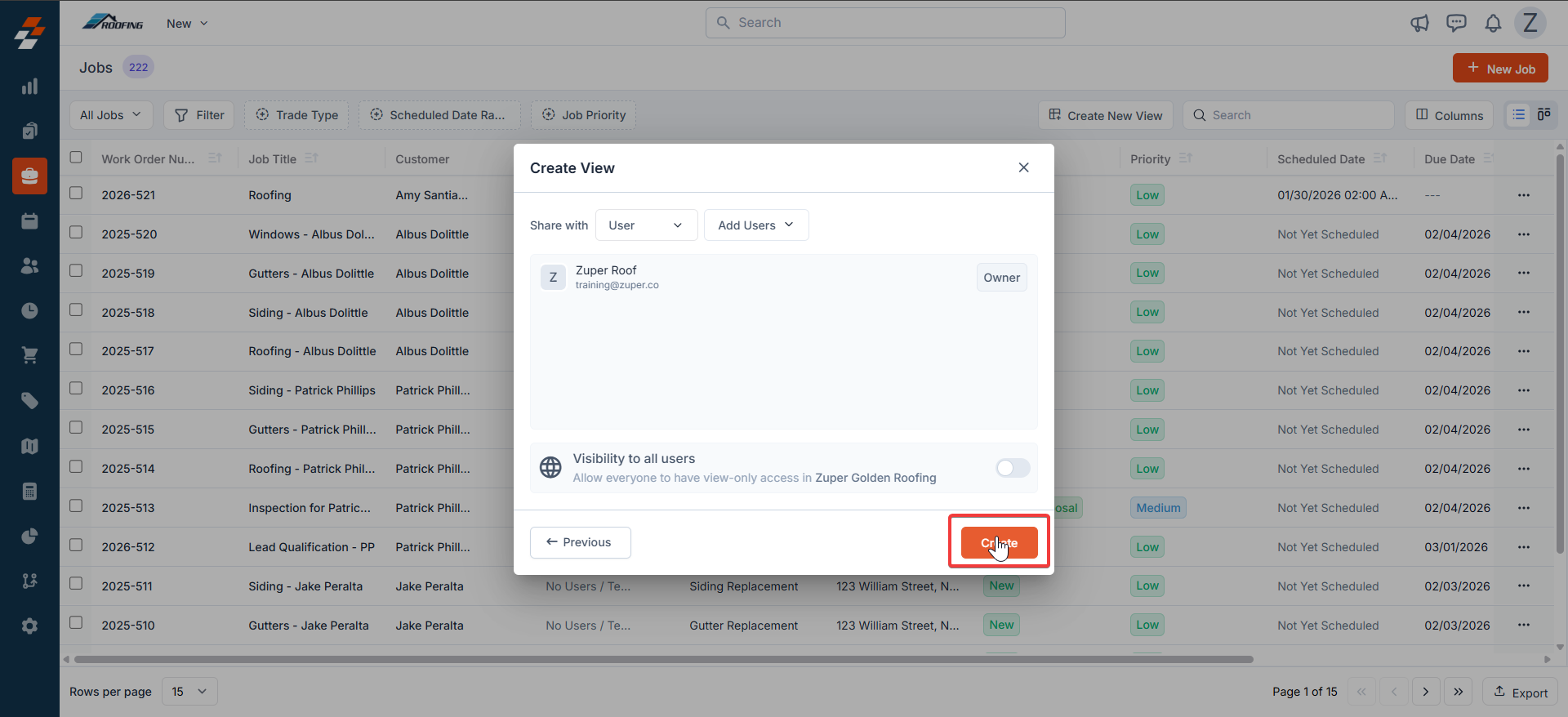
Task: Open the Job Priority filter
Action: pyautogui.click(x=583, y=115)
